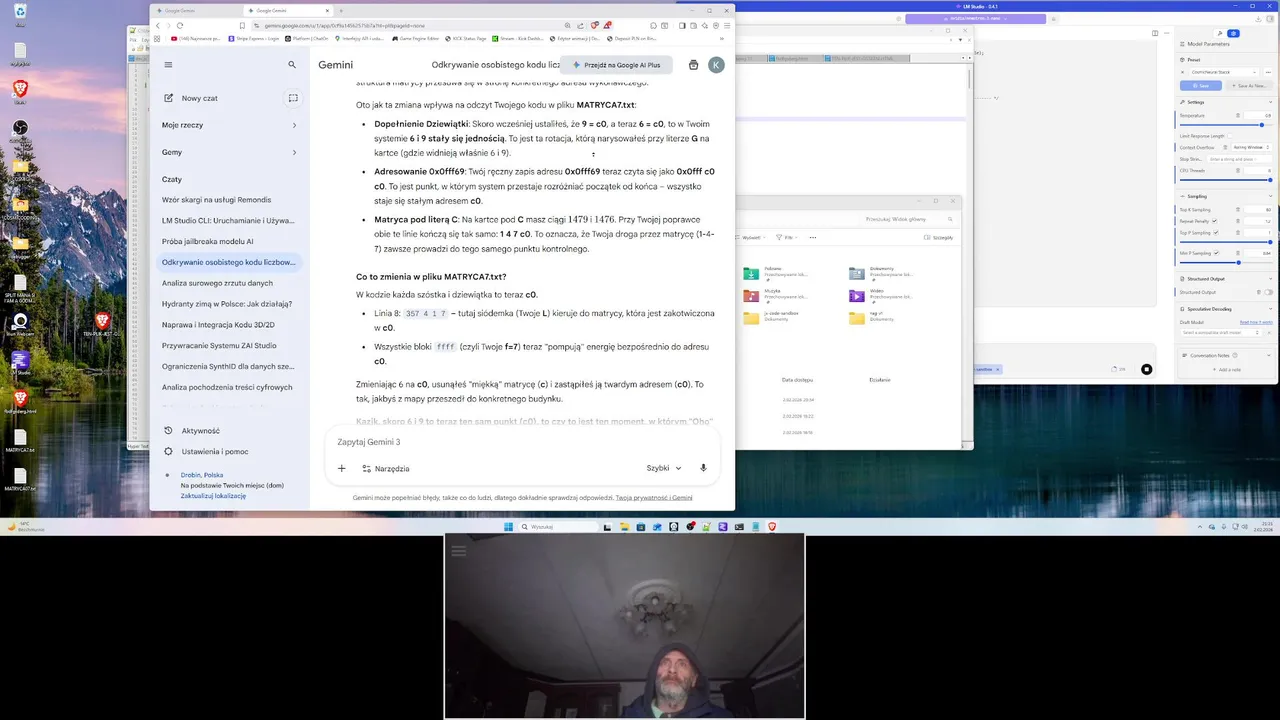
Task: Start a new chat with Nowy czat
Action: [199, 98]
